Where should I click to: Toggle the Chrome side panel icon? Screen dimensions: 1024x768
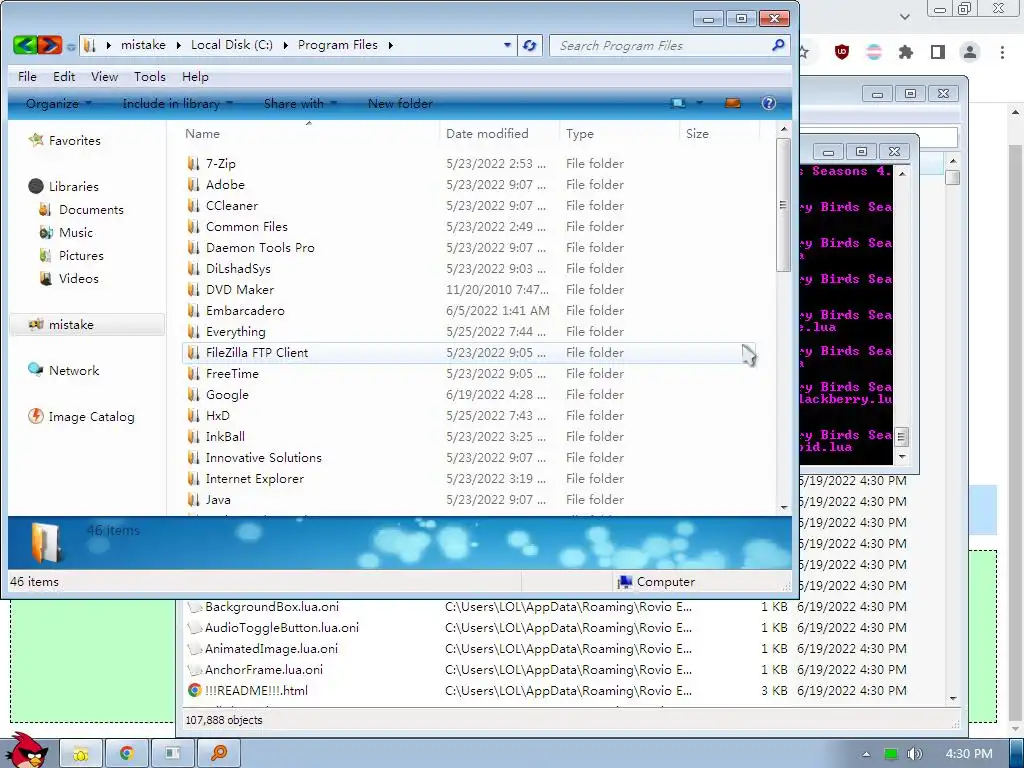(x=938, y=52)
